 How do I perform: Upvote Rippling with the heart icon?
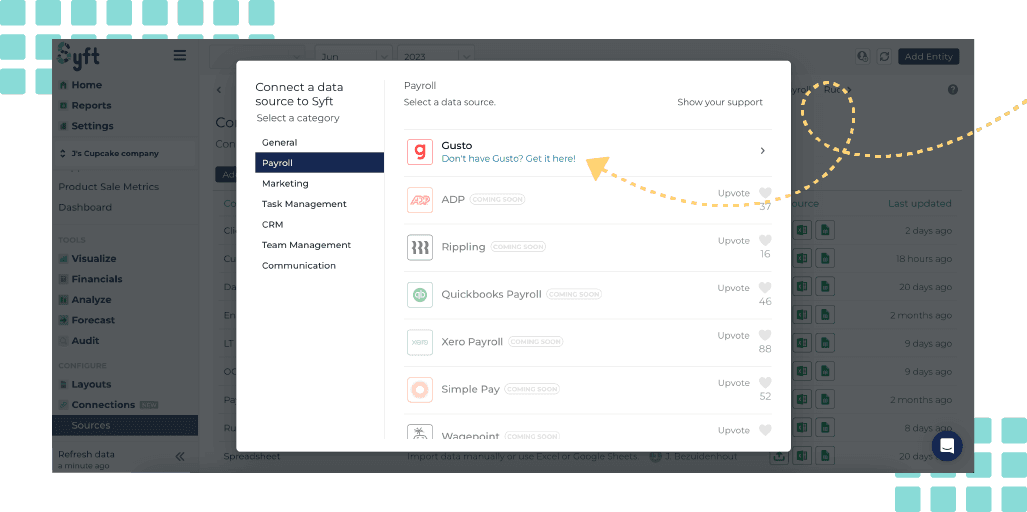click(x=765, y=240)
